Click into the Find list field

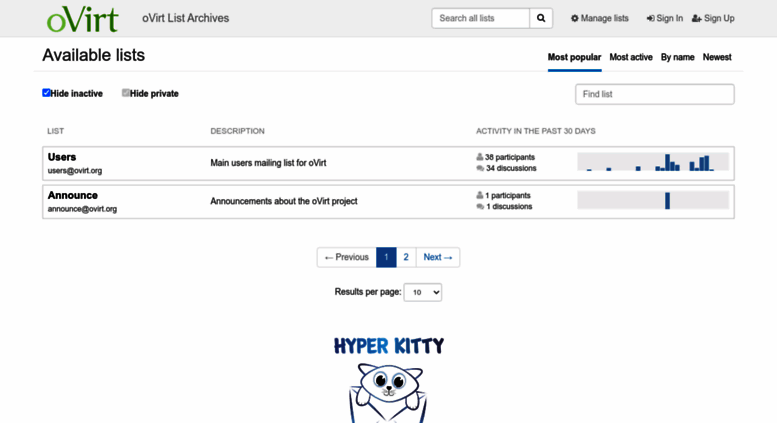(655, 94)
